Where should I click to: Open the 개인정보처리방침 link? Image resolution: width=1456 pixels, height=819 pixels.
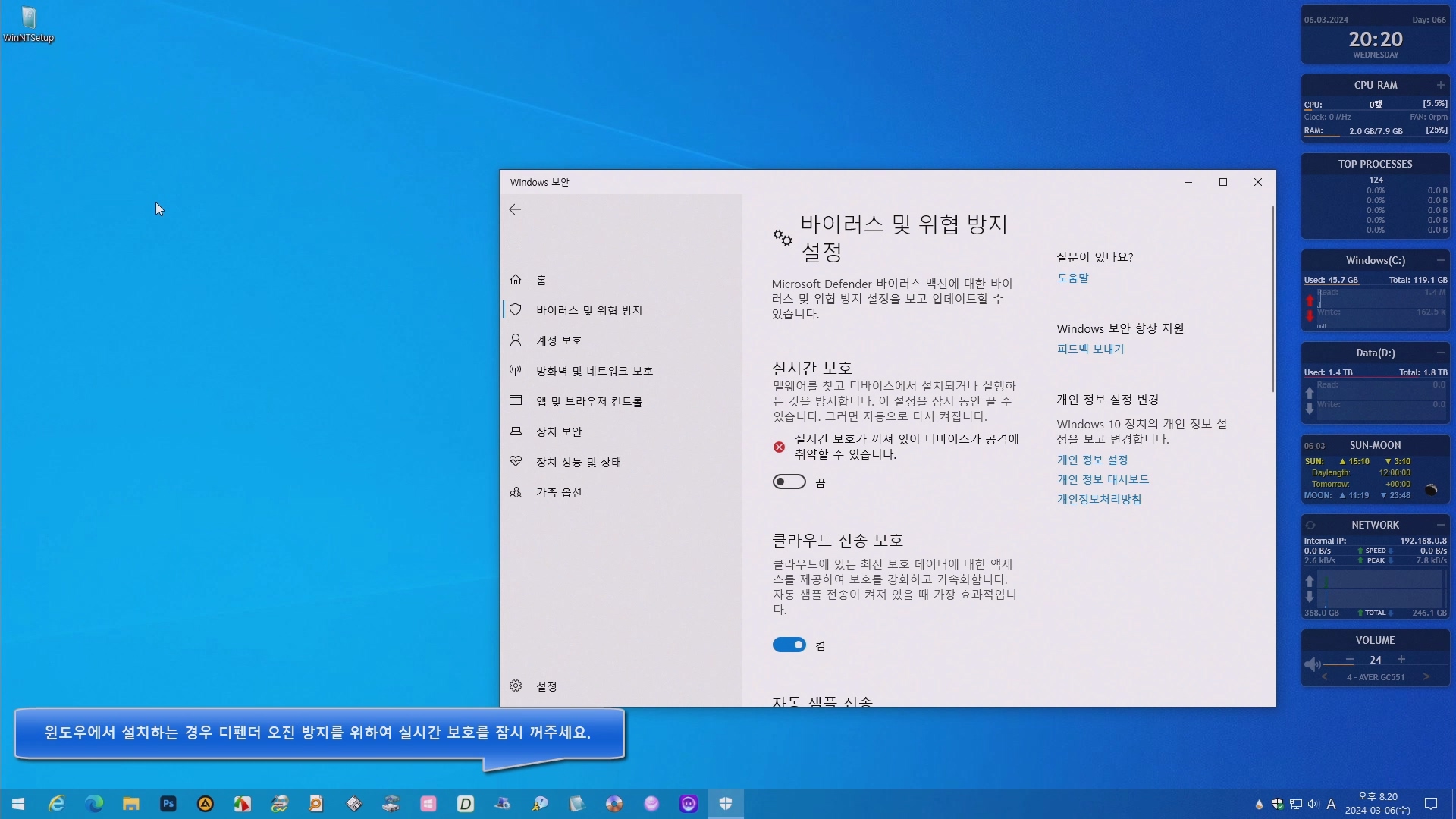pos(1099,499)
